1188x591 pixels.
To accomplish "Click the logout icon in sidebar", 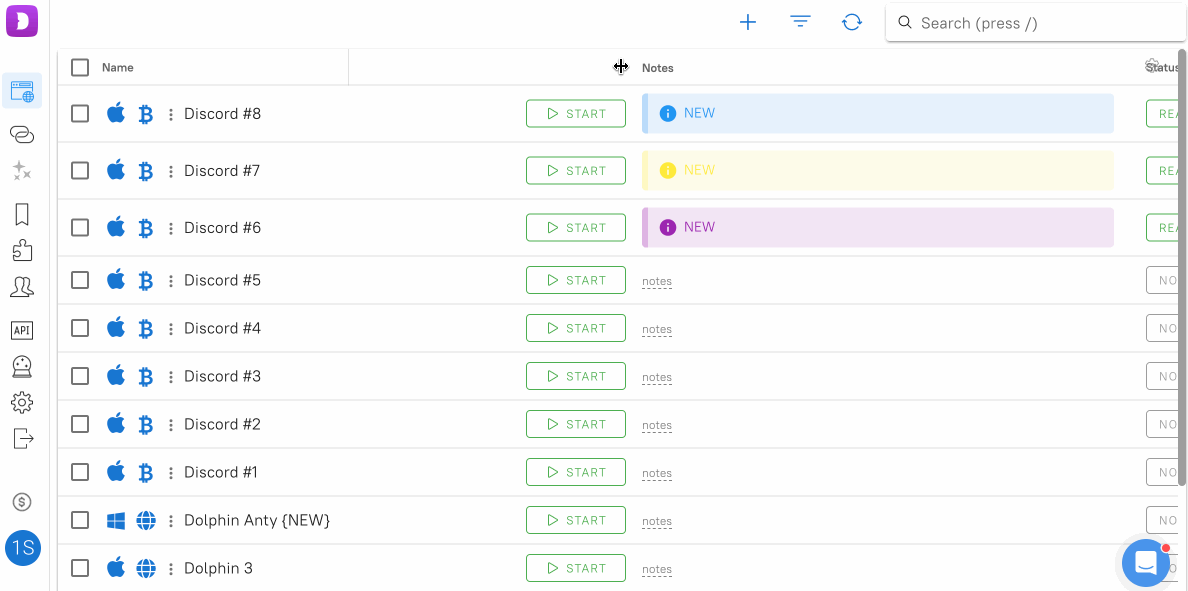I will point(22,438).
